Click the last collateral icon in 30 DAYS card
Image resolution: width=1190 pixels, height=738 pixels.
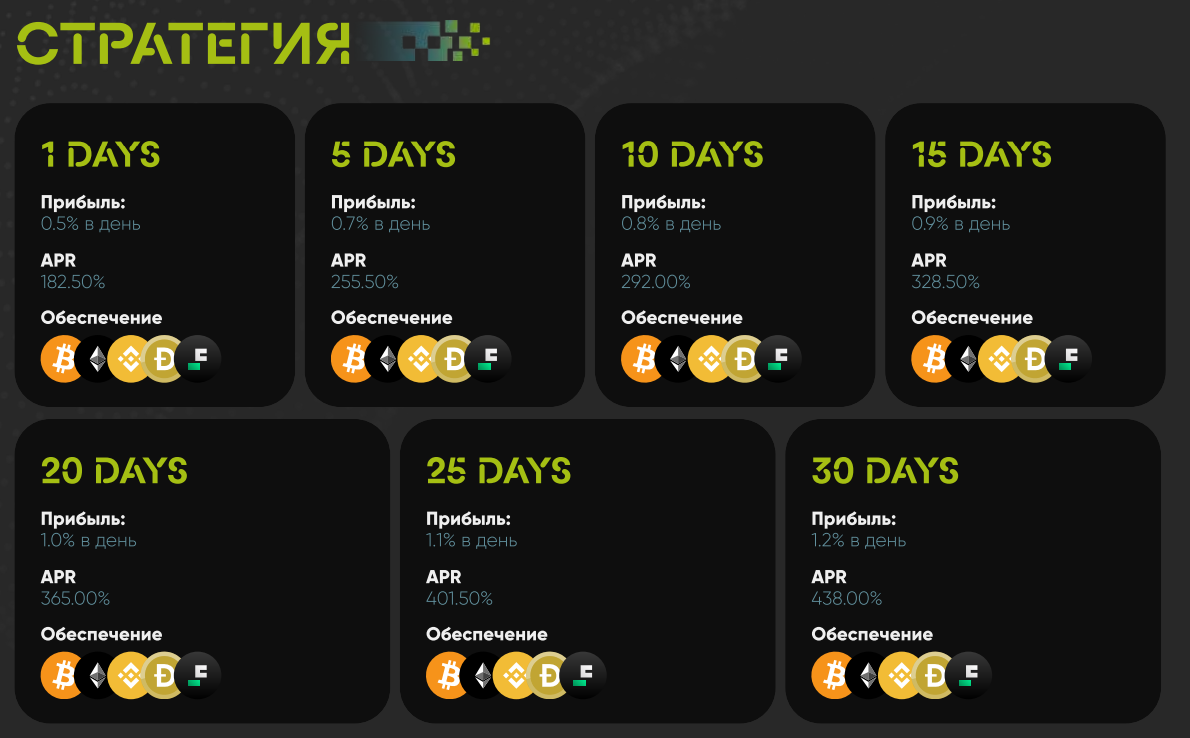coord(968,675)
